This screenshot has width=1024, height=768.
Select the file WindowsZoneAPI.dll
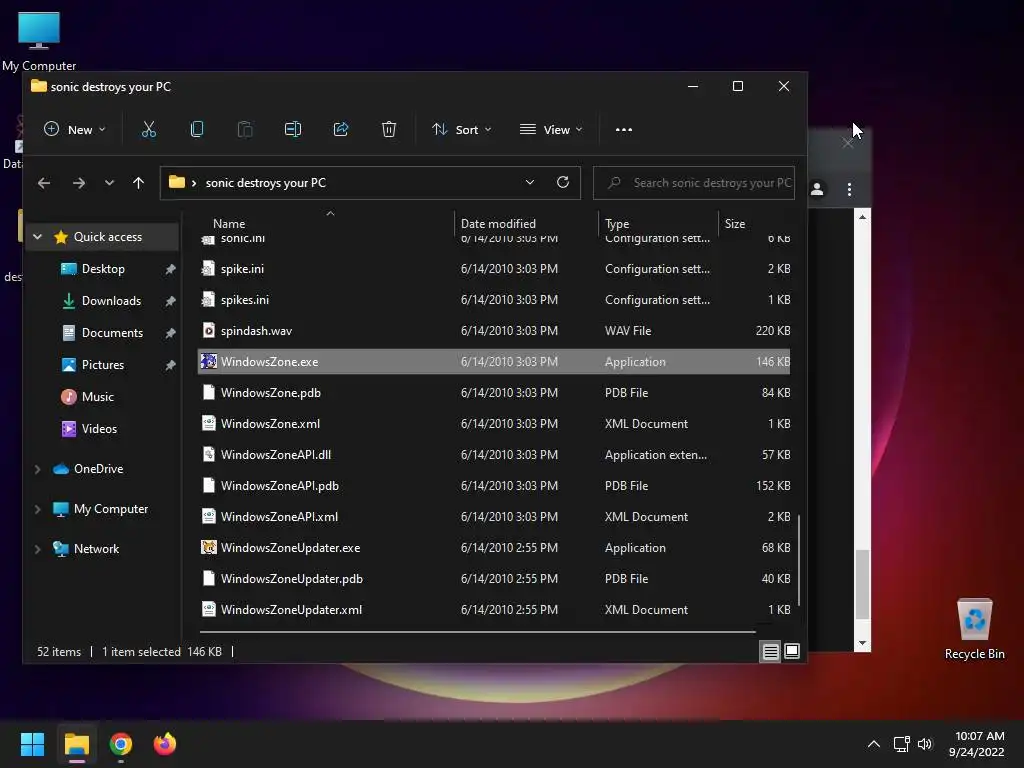(494, 455)
